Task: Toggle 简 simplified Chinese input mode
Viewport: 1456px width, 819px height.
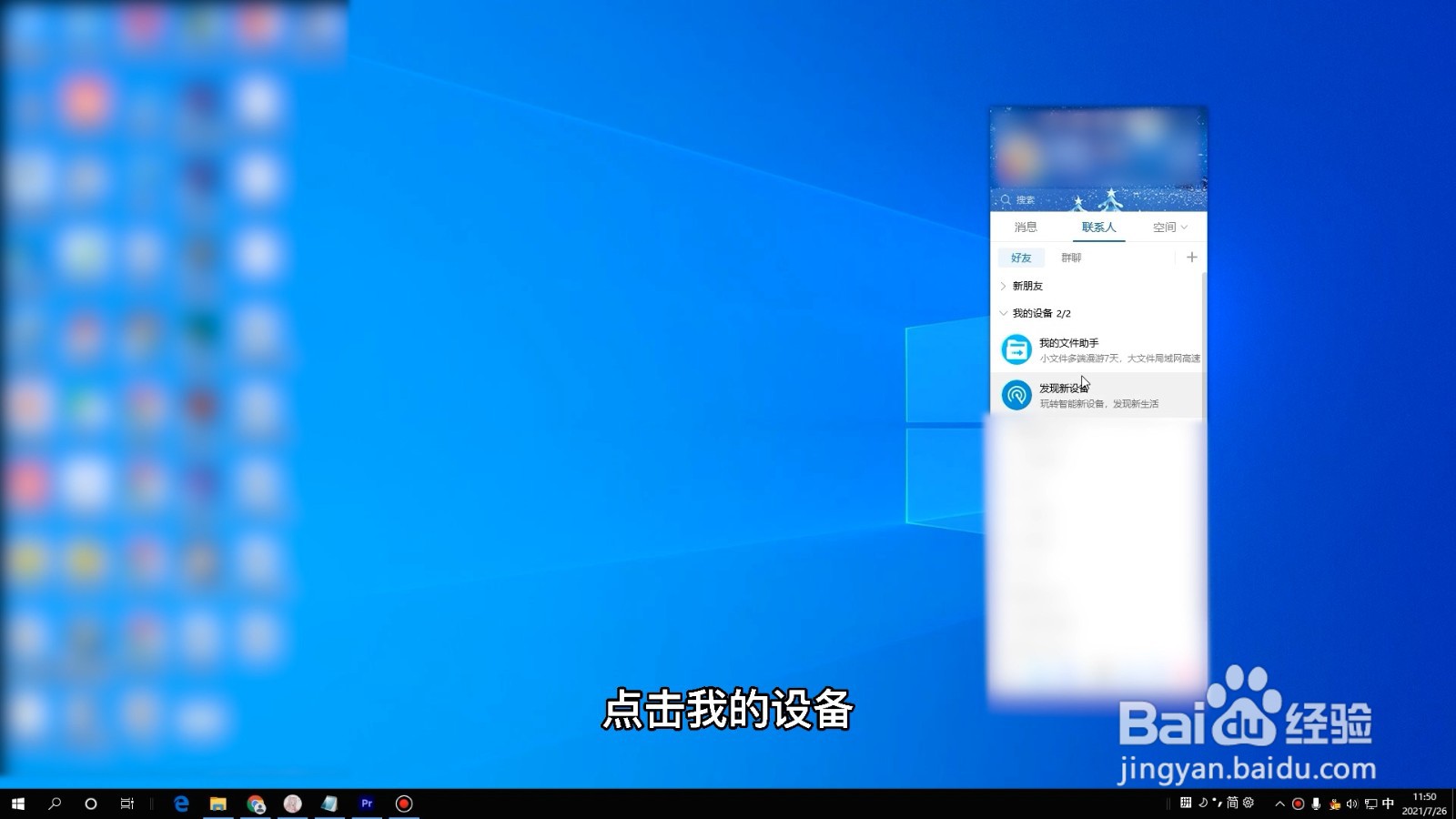Action: click(1234, 804)
